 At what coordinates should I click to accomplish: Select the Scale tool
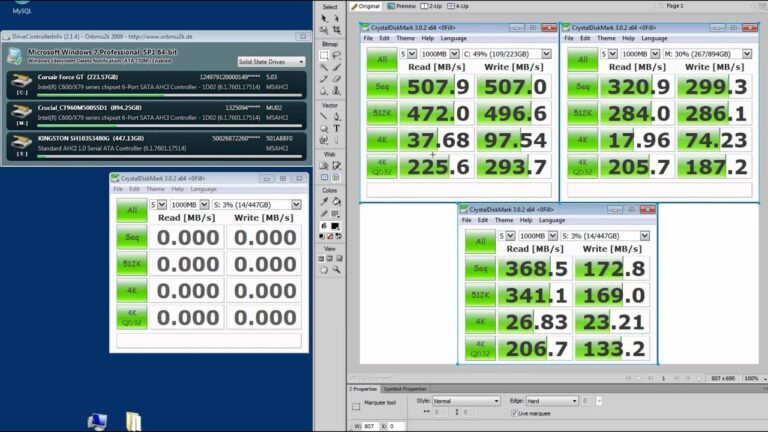[324, 30]
